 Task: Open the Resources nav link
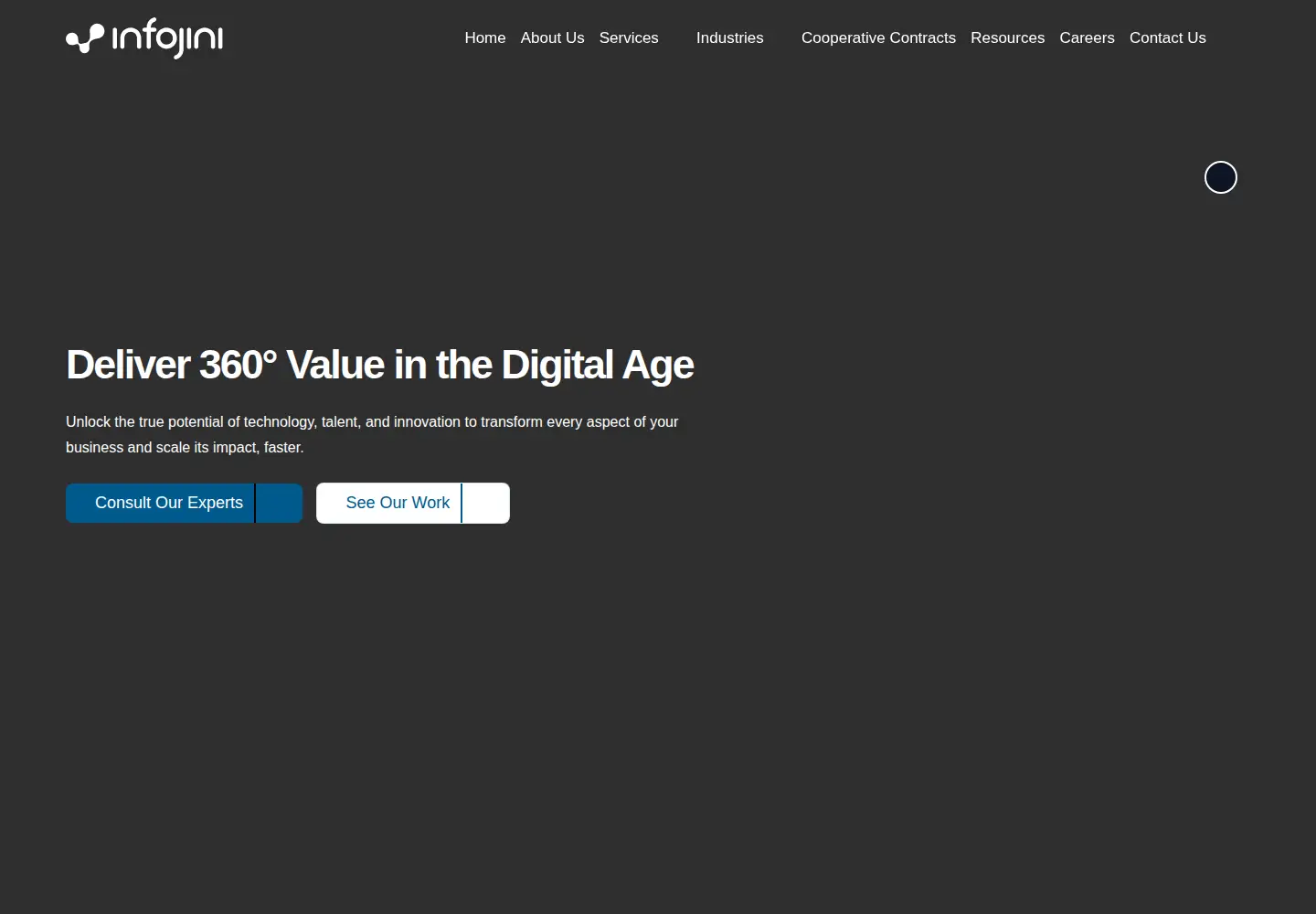[x=1007, y=37]
